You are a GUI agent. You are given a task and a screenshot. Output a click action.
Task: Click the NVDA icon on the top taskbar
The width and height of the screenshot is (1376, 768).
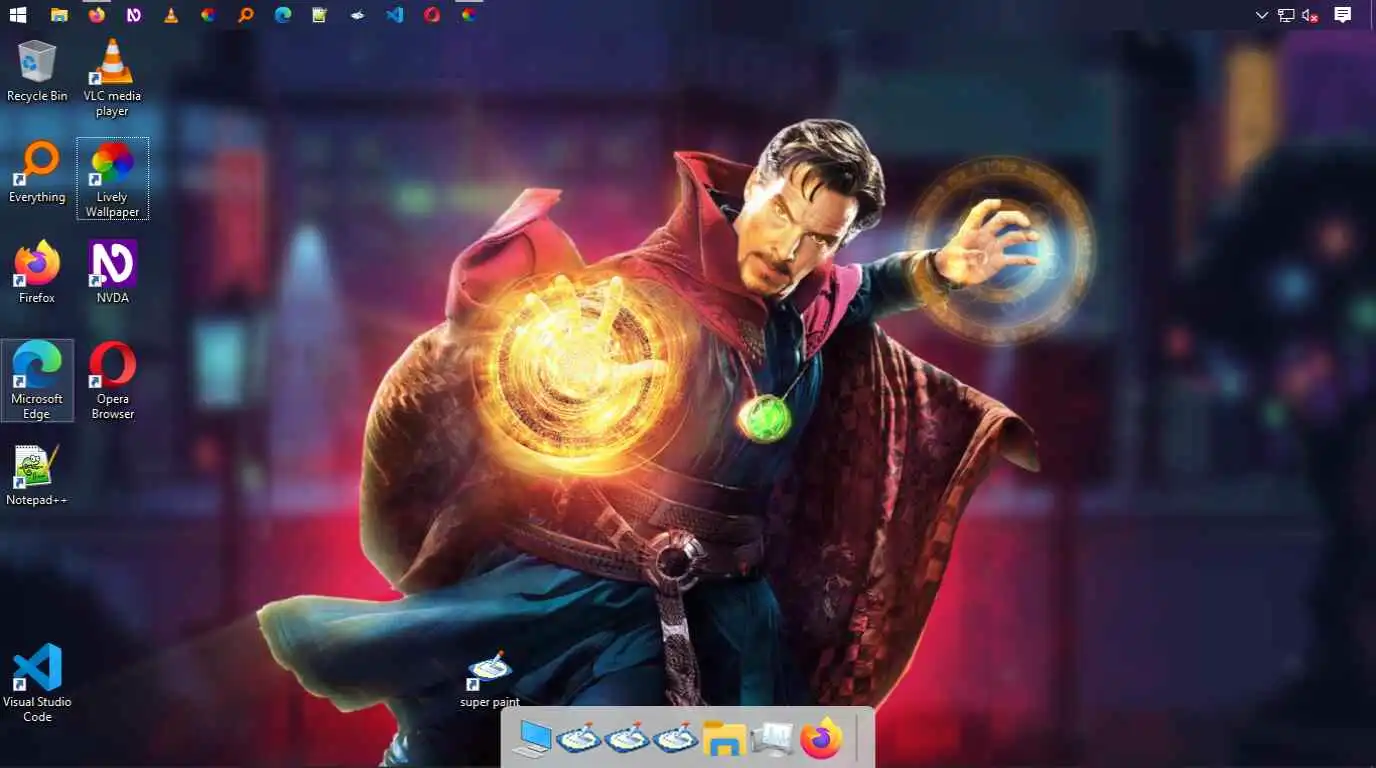[x=133, y=15]
